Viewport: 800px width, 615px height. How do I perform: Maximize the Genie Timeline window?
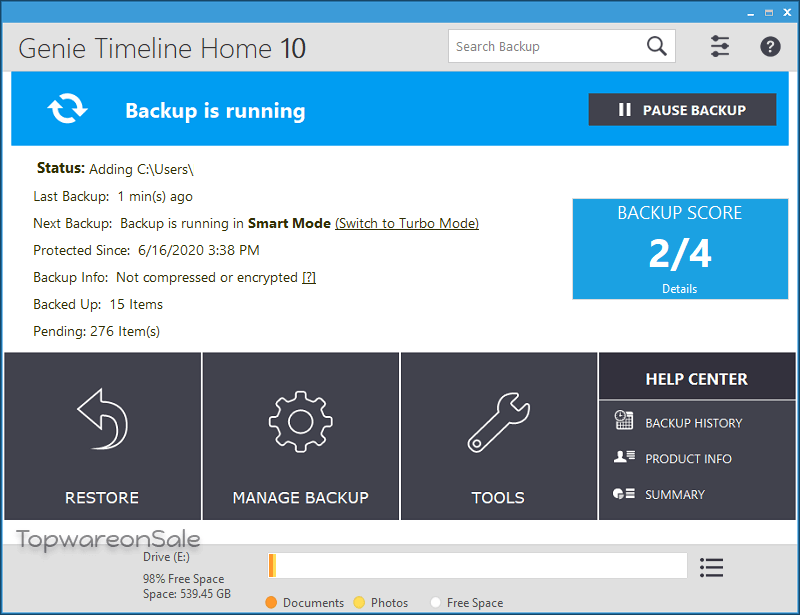coord(769,13)
